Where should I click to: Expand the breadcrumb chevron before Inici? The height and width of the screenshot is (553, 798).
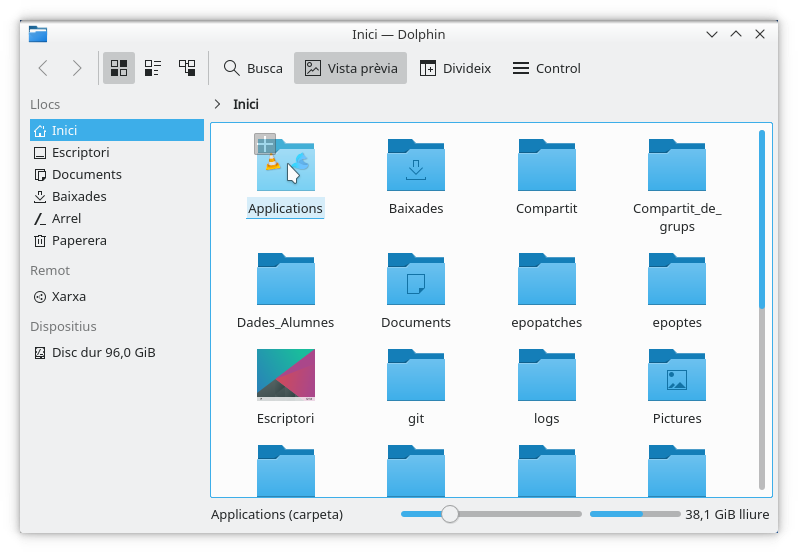click(217, 104)
